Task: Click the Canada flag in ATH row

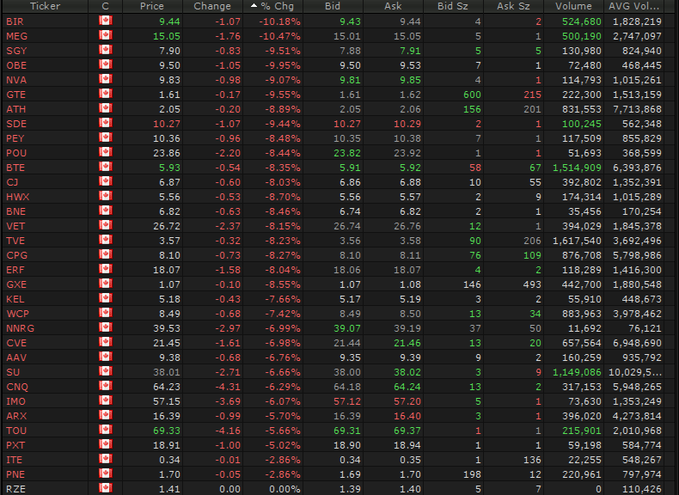Action: coord(105,108)
